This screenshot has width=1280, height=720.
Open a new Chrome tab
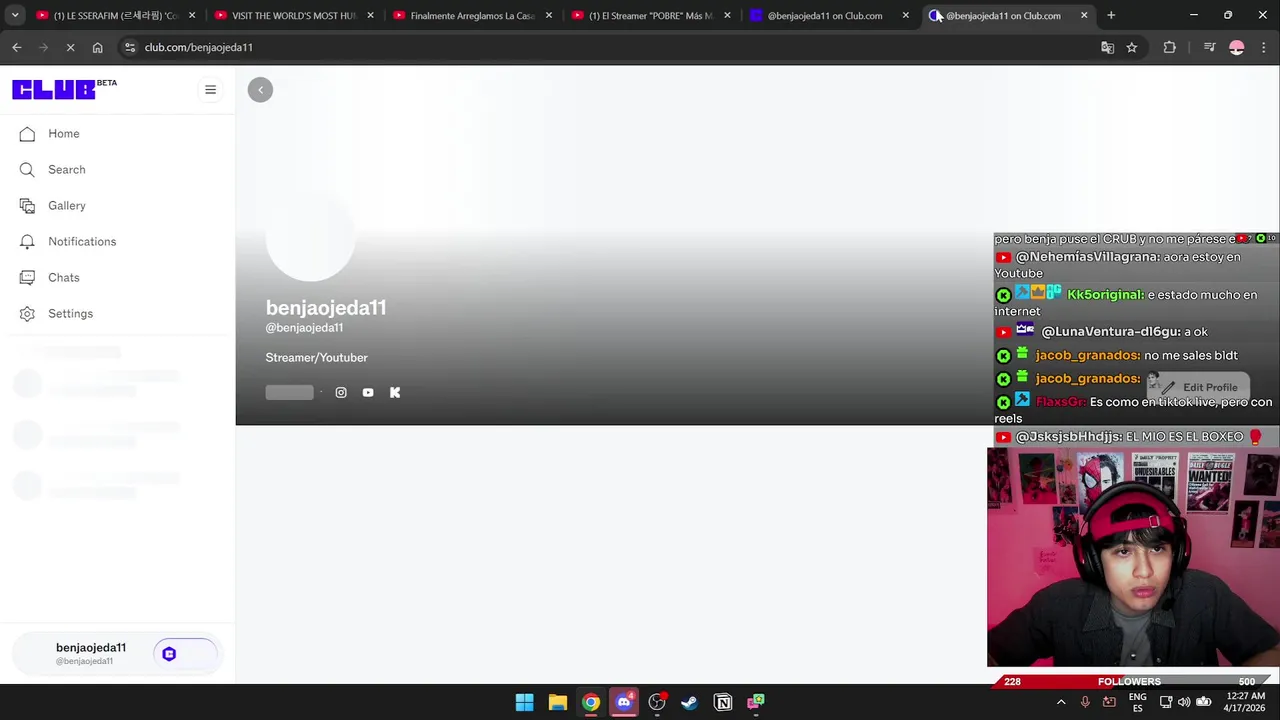click(x=1111, y=15)
